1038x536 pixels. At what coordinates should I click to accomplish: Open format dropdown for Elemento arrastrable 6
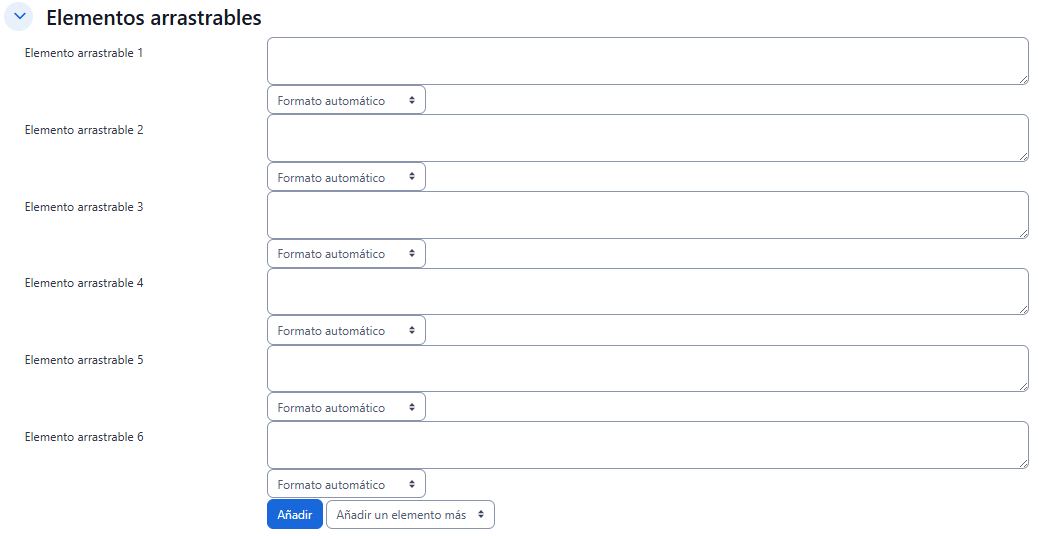tap(346, 484)
